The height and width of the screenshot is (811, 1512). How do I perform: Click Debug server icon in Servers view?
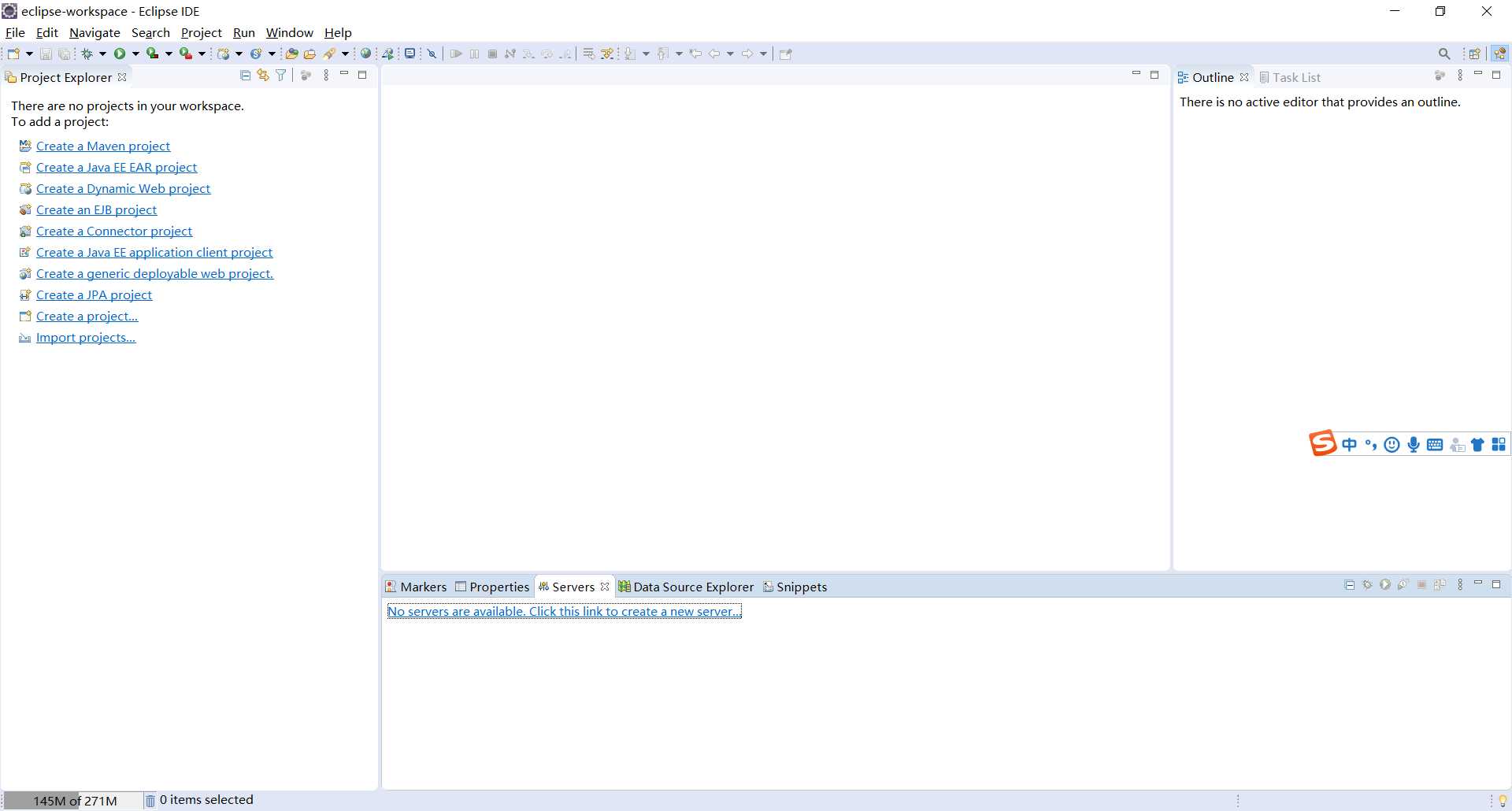pos(1368,585)
